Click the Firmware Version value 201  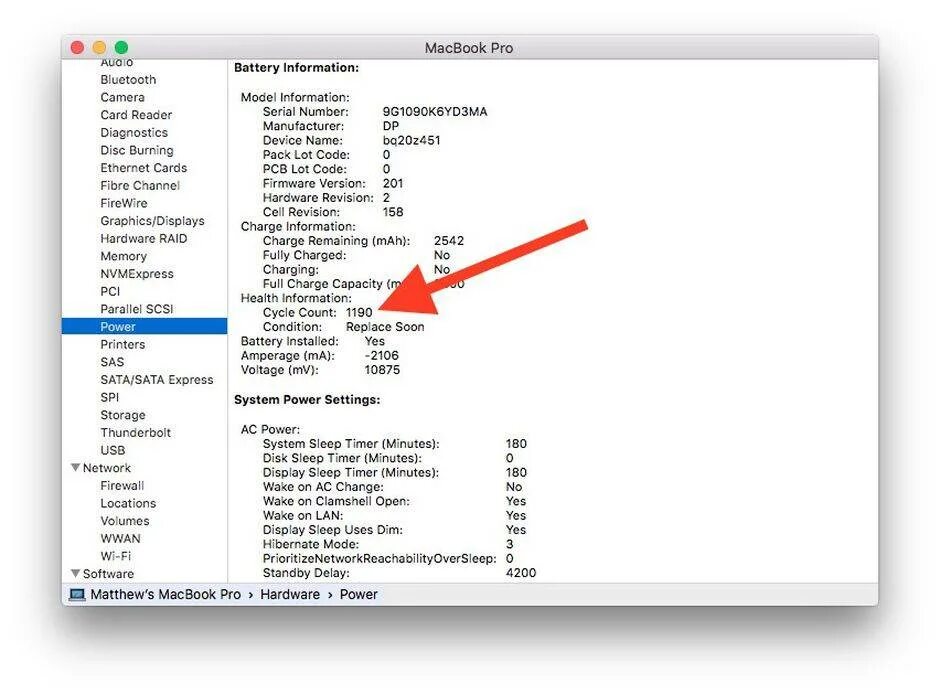click(393, 183)
